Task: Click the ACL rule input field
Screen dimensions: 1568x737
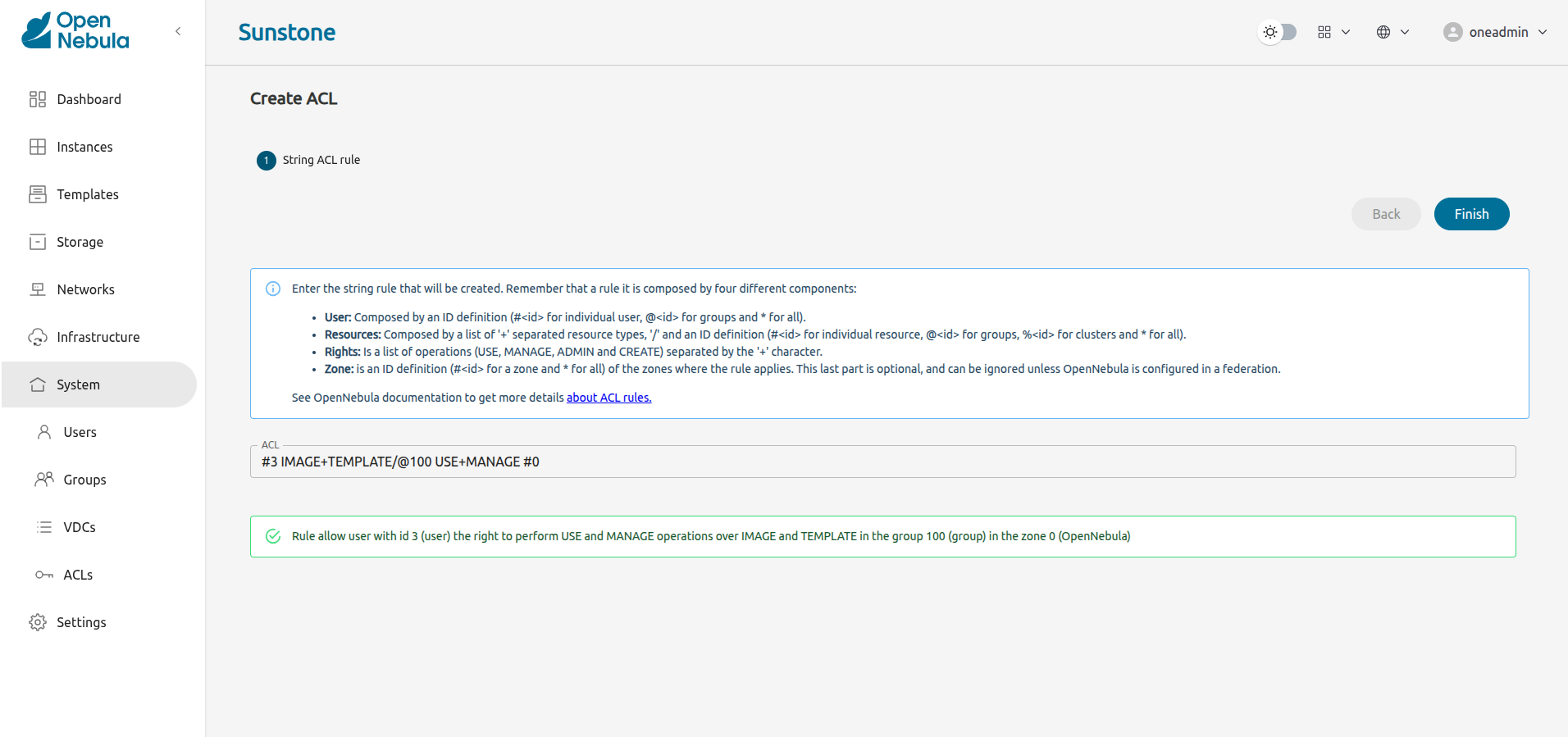Action: 883,462
